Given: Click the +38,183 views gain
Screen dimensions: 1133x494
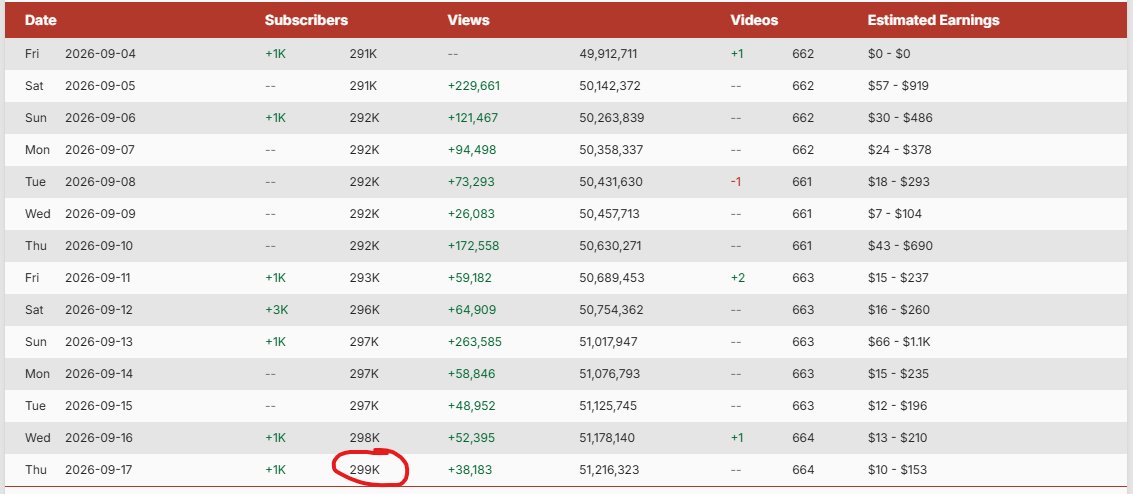Looking at the screenshot, I should coord(470,470).
